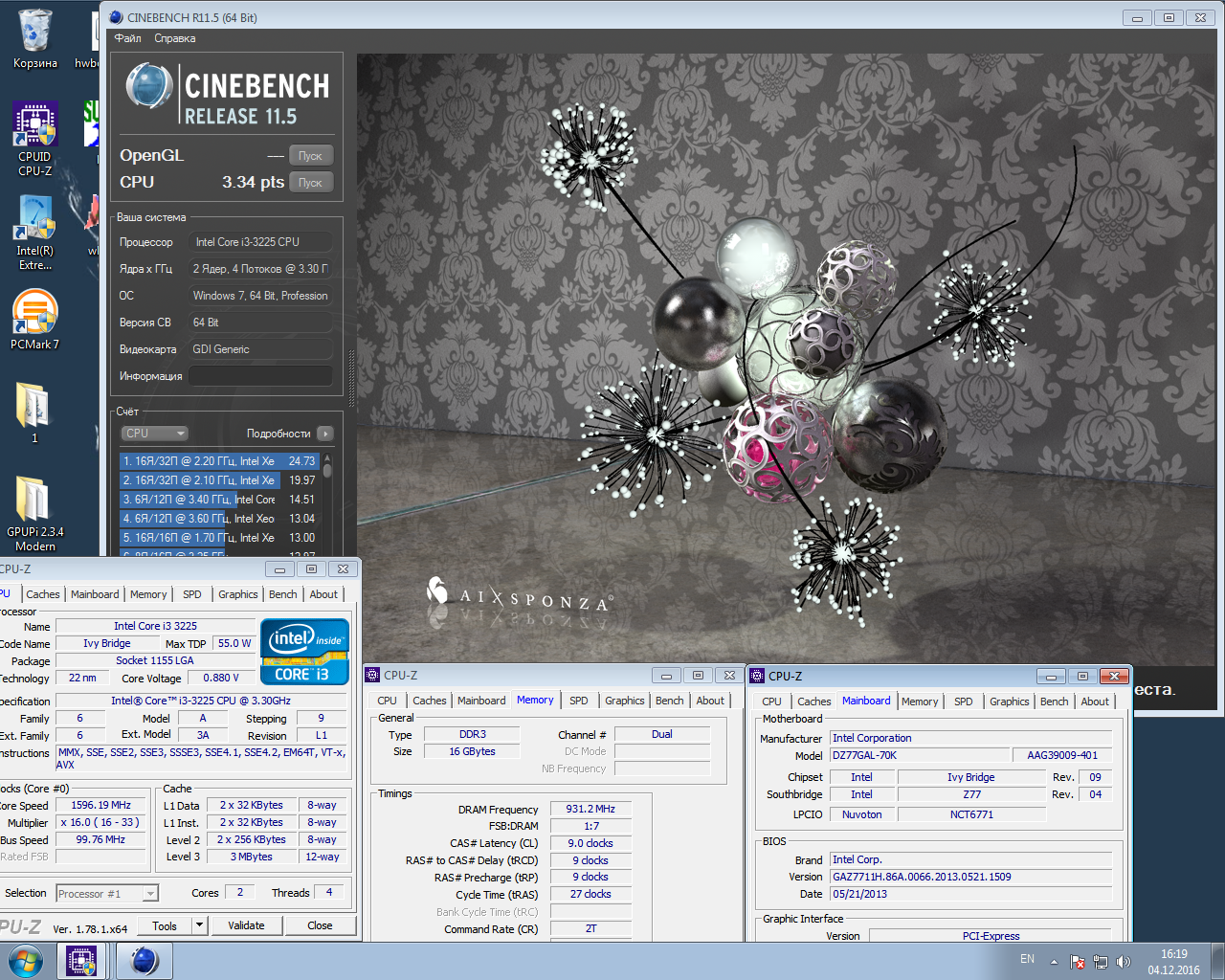Click the volume speaker tray icon

point(1124,962)
